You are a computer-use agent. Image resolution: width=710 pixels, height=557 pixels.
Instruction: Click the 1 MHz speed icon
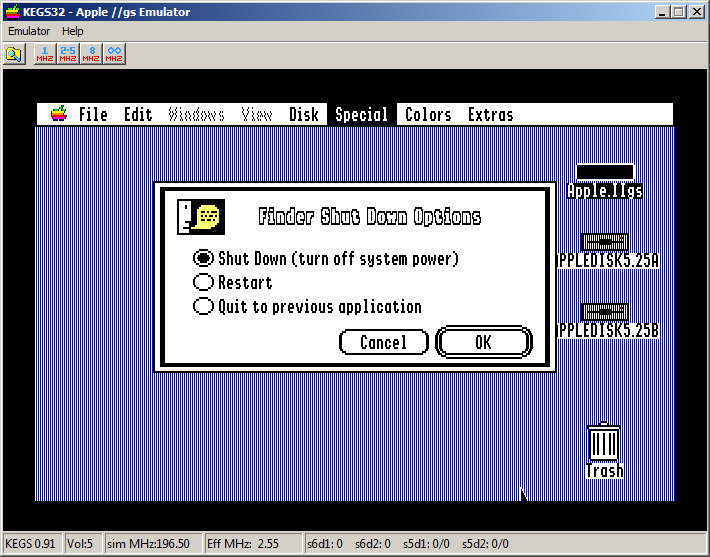point(45,54)
